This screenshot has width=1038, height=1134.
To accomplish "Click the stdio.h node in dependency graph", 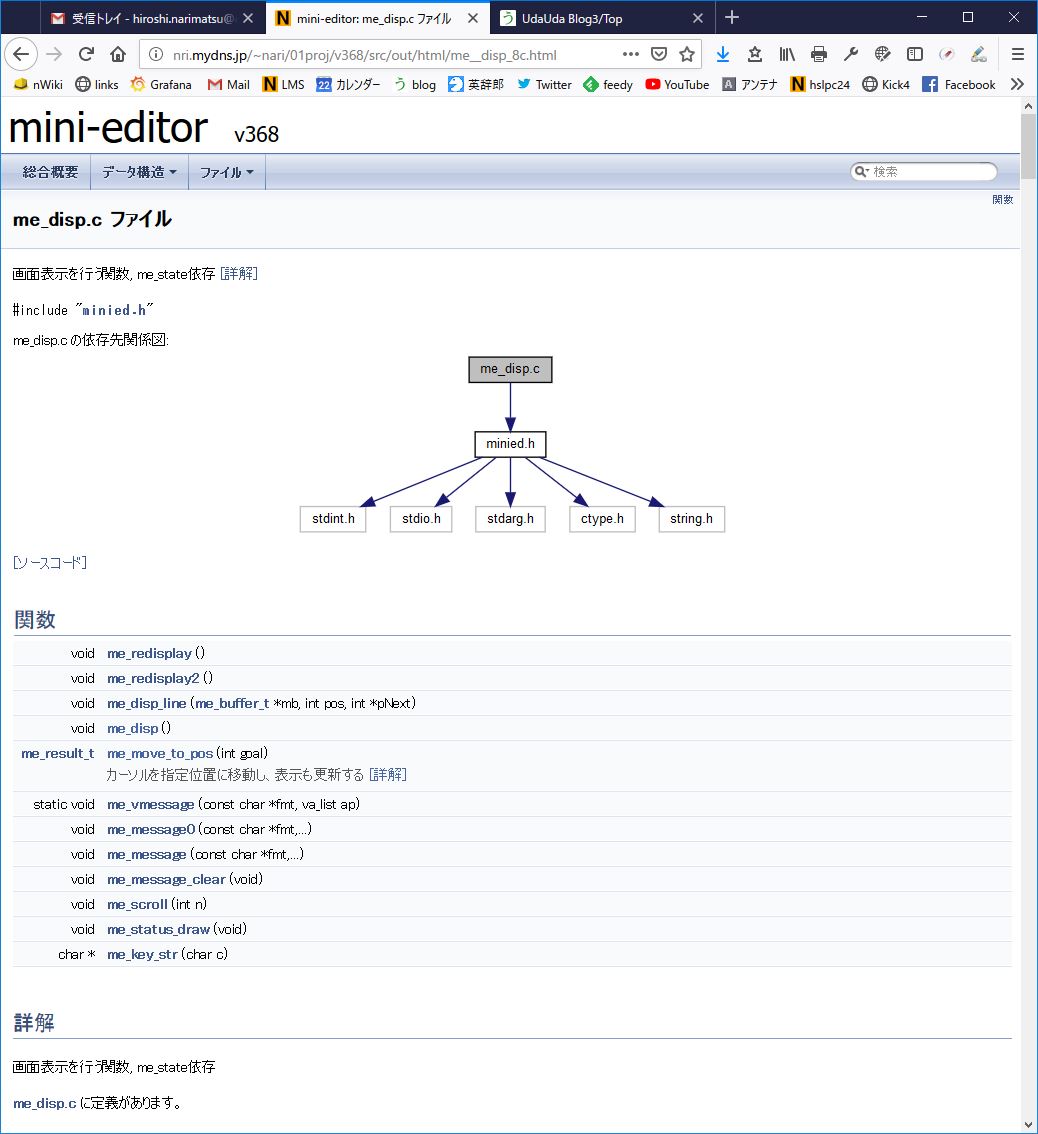I will [x=421, y=519].
